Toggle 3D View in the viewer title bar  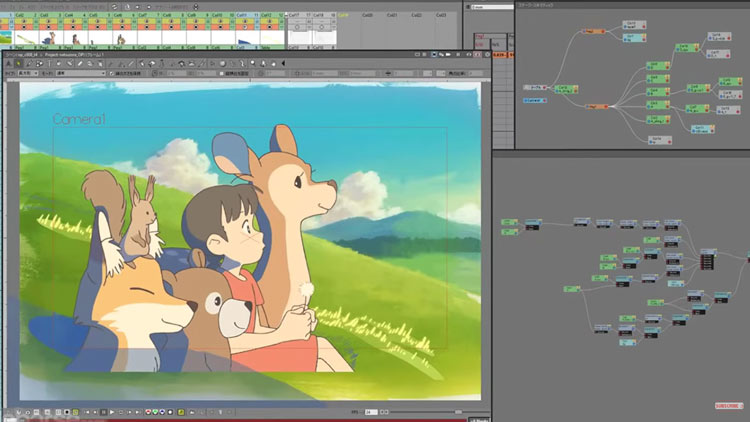[441, 54]
